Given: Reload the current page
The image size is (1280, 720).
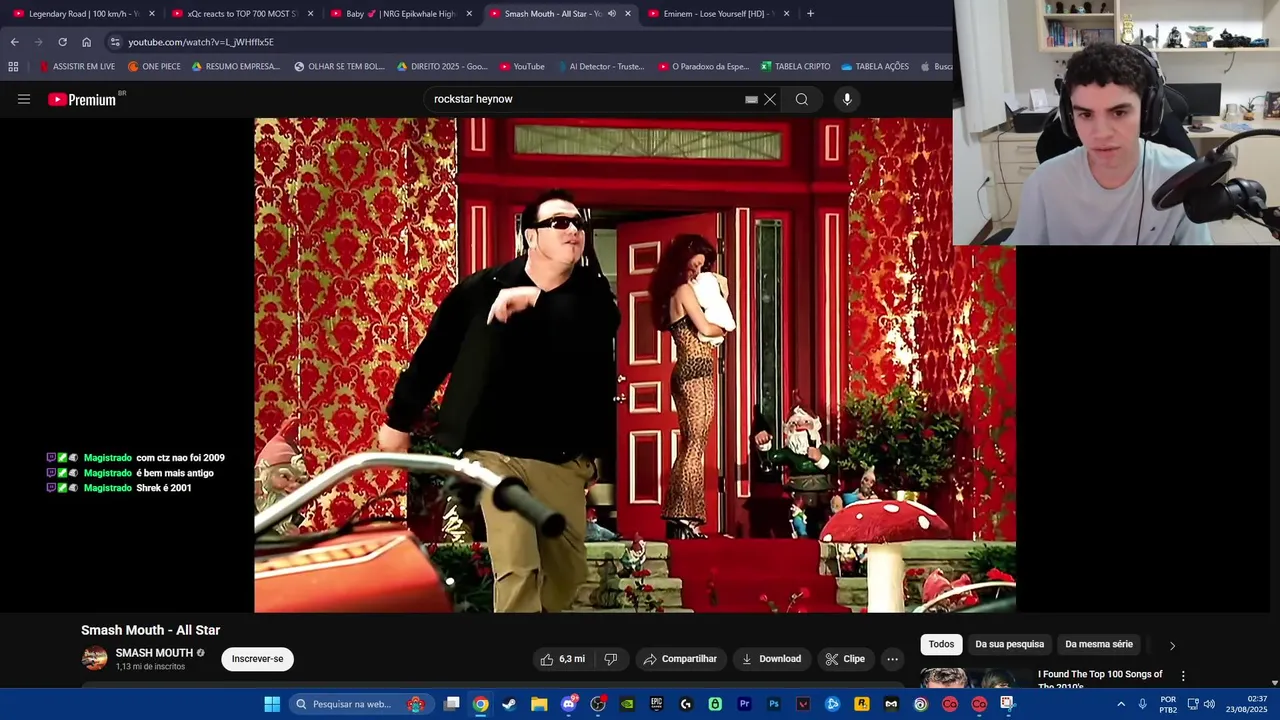Looking at the screenshot, I should (x=62, y=42).
